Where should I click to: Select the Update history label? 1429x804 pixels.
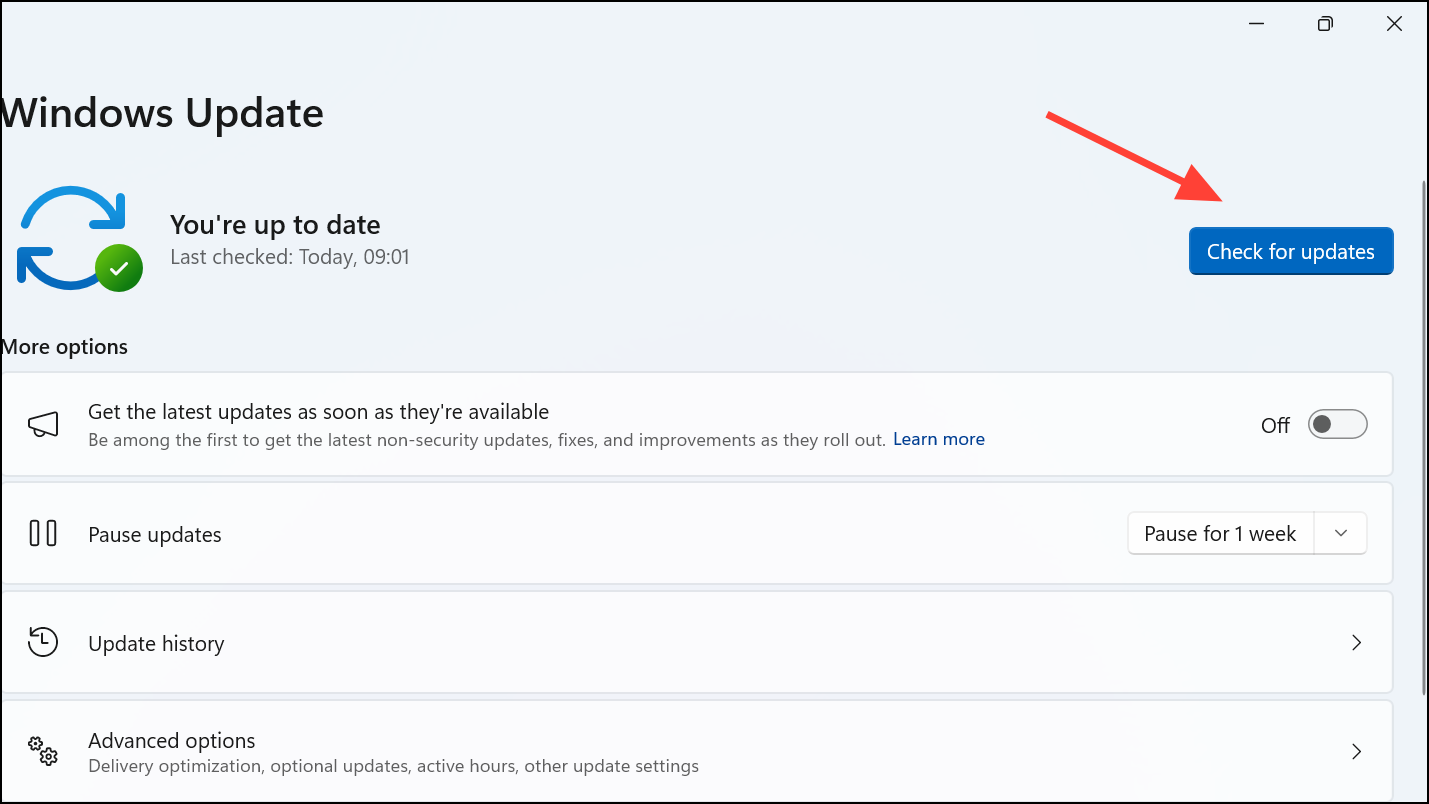coord(156,644)
